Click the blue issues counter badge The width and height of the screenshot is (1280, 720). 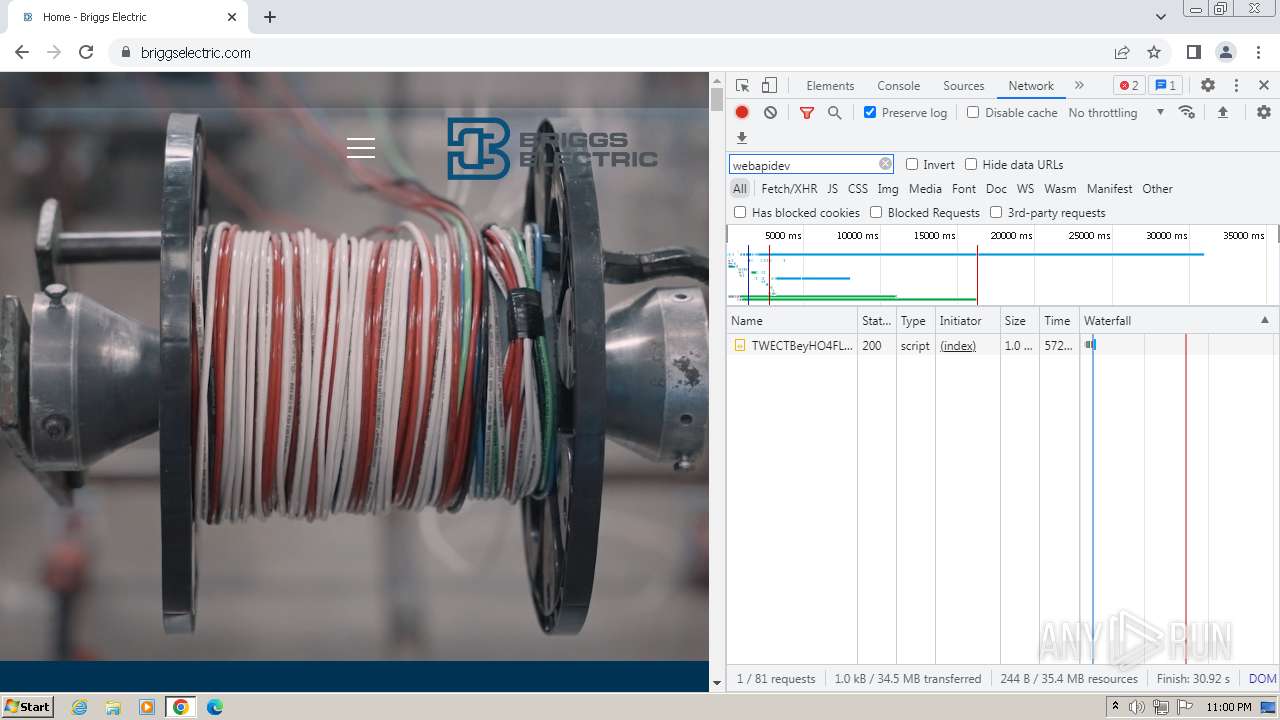(1165, 85)
